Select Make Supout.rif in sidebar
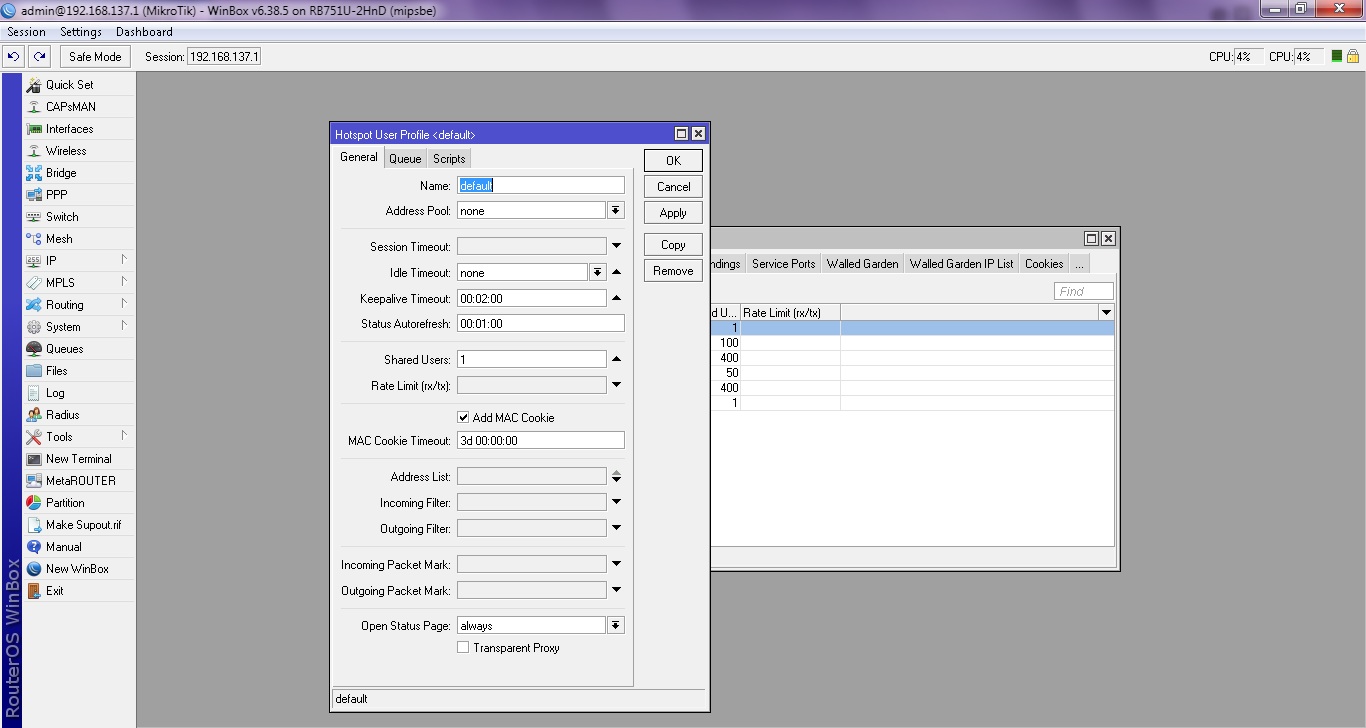Viewport: 1366px width, 728px height. click(78, 525)
